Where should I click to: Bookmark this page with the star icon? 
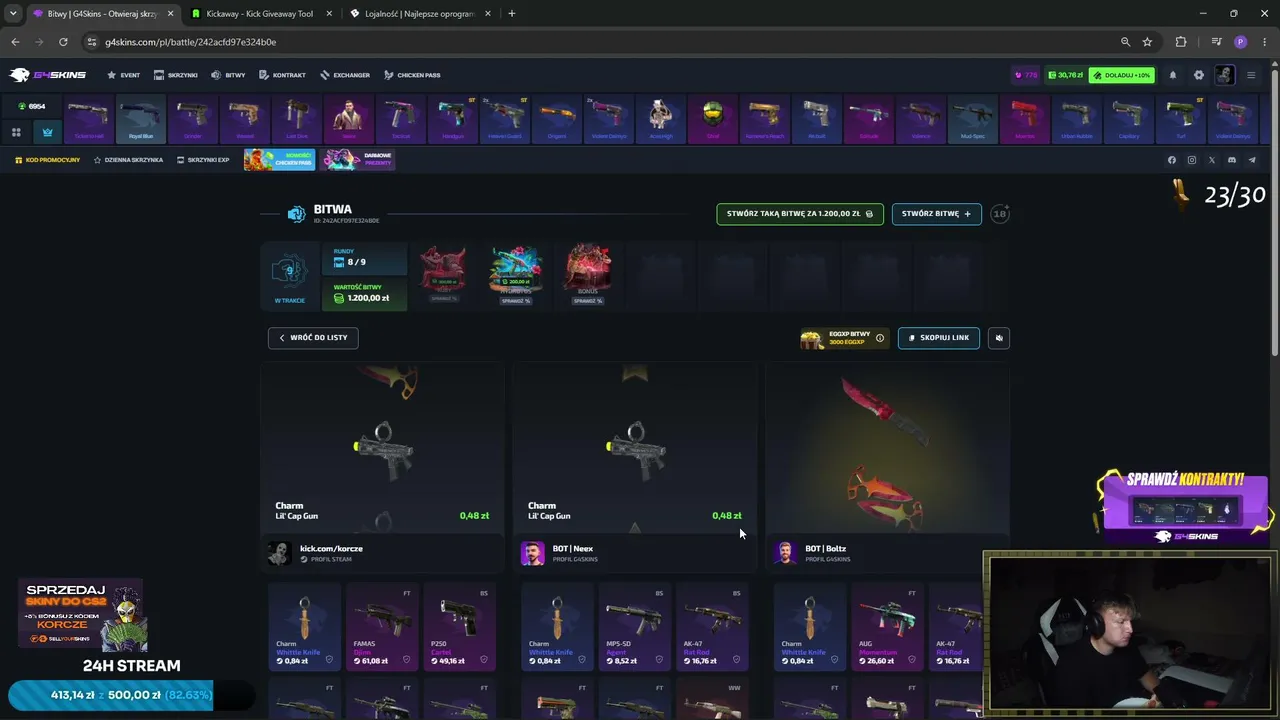click(x=1147, y=42)
